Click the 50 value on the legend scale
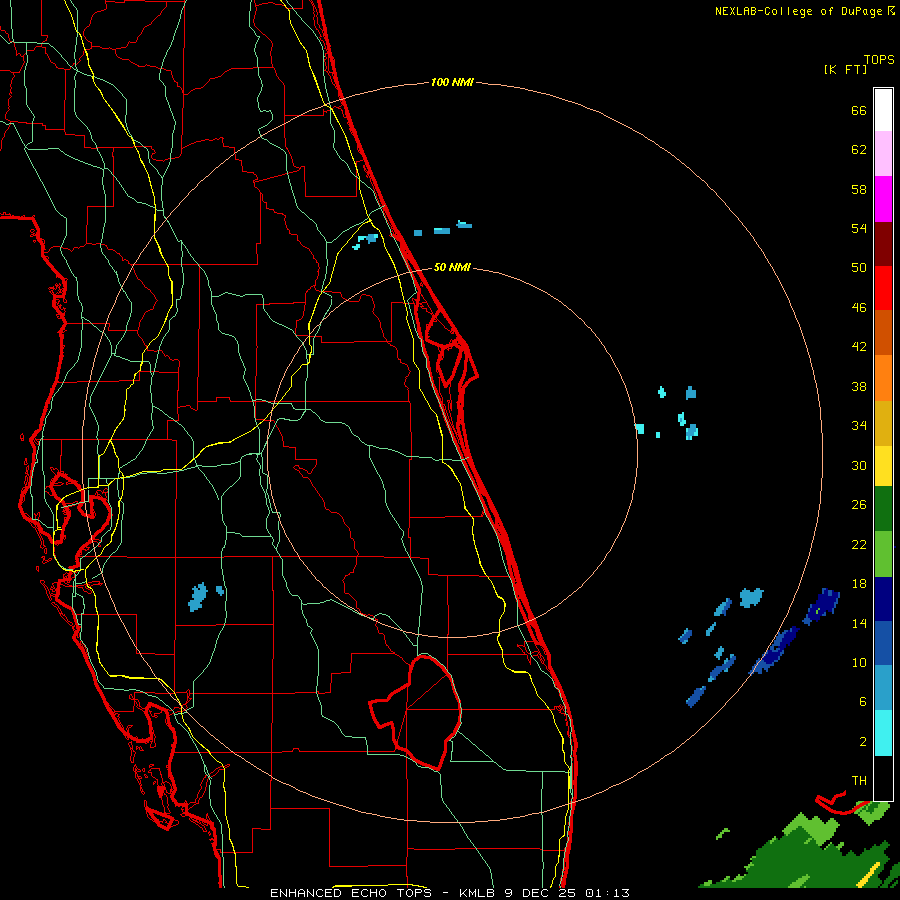This screenshot has height=900, width=900. (x=859, y=268)
